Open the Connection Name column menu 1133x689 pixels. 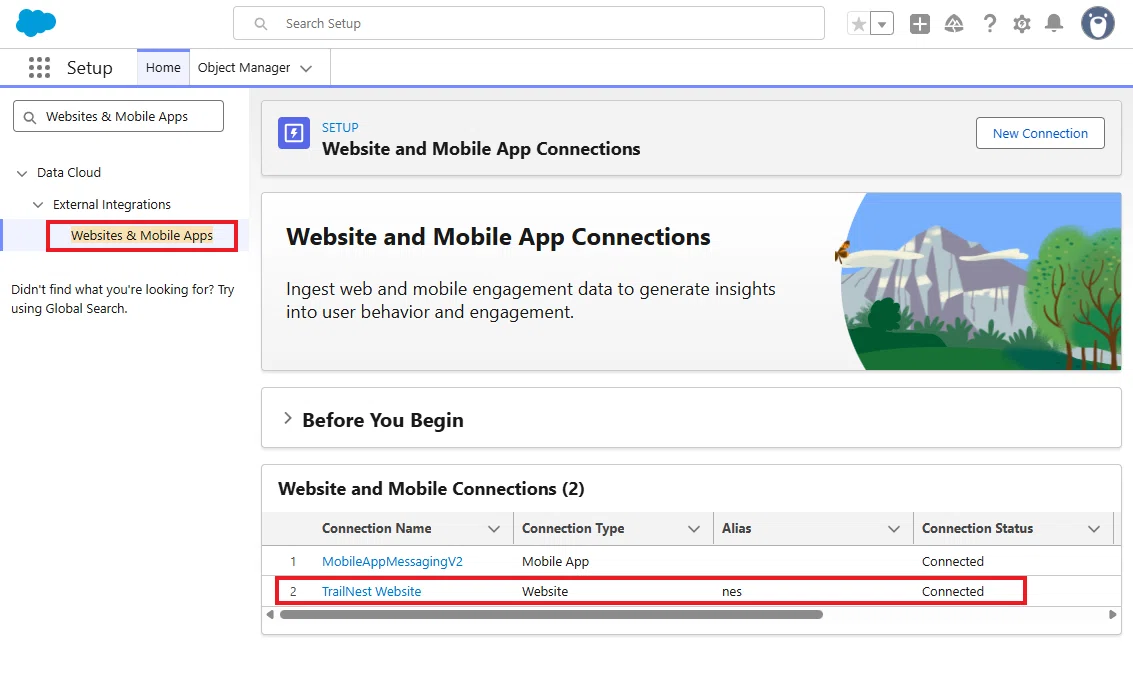pos(494,529)
